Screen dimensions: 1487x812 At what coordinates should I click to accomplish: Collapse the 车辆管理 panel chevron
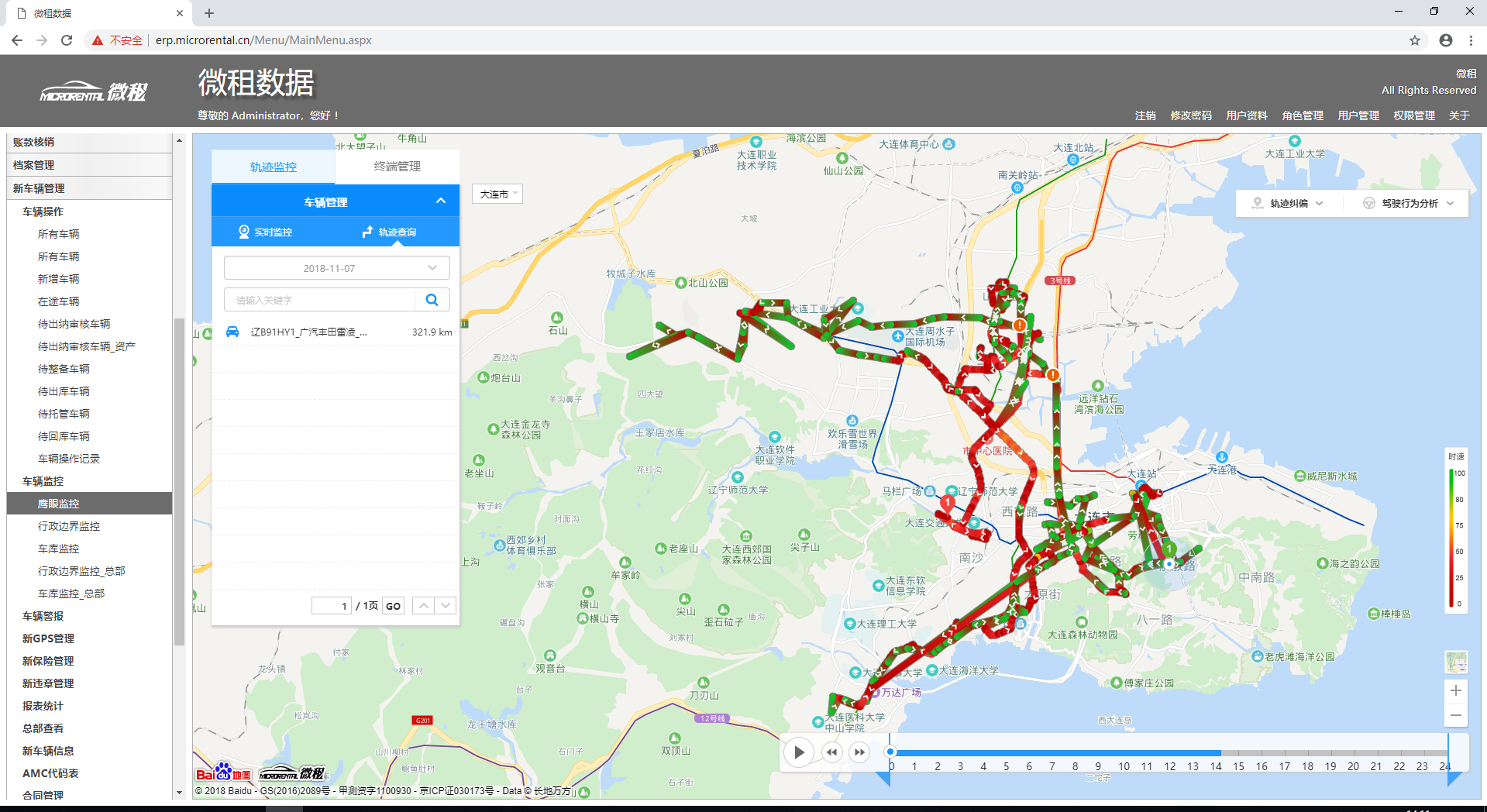441,201
